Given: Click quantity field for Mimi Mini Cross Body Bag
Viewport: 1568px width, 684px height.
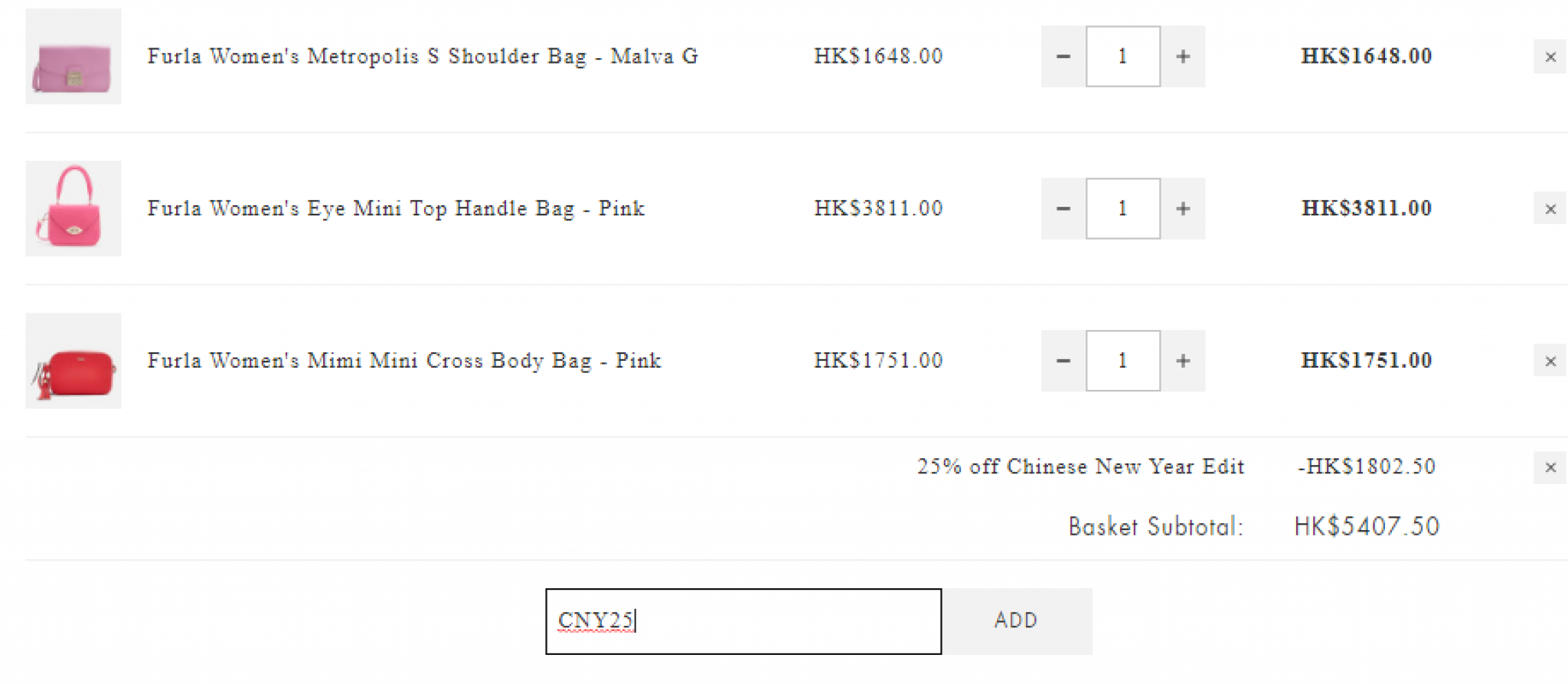Looking at the screenshot, I should click(1122, 361).
